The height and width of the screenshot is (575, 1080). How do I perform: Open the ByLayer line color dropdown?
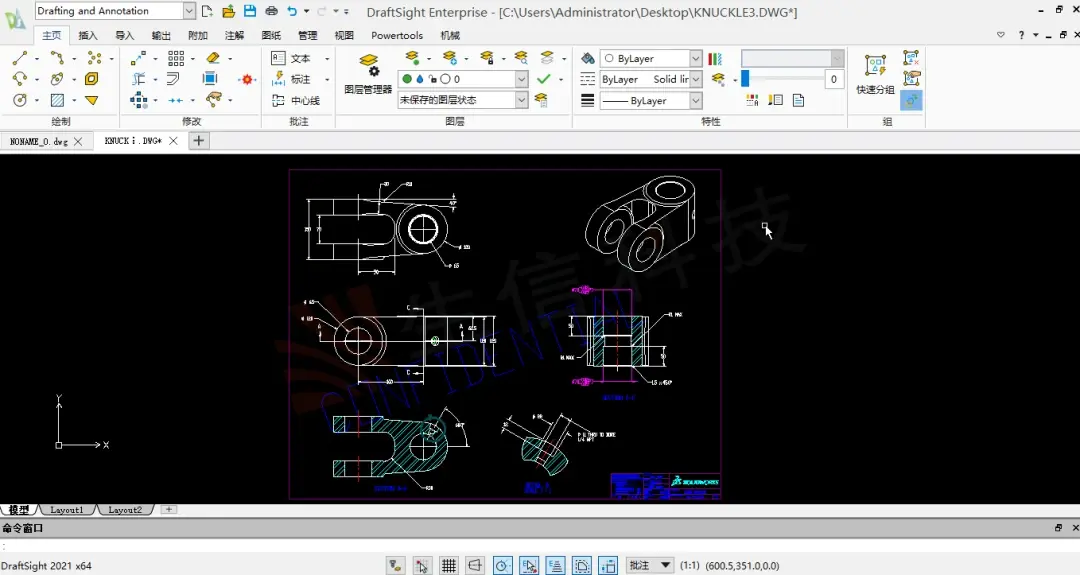point(650,59)
